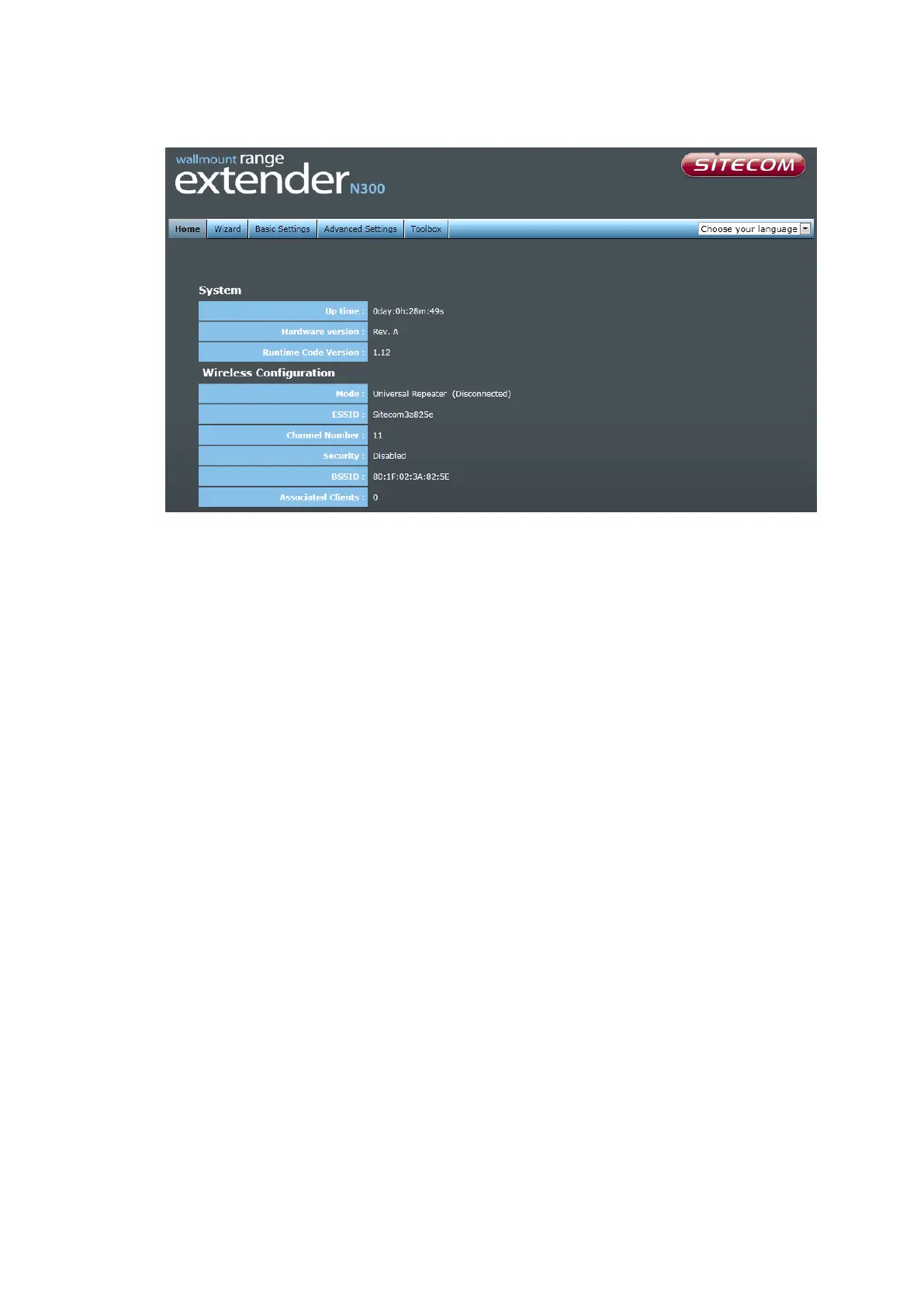The image size is (924, 1307).
Task: Go to the Advanced Settings tab
Action: (360, 229)
